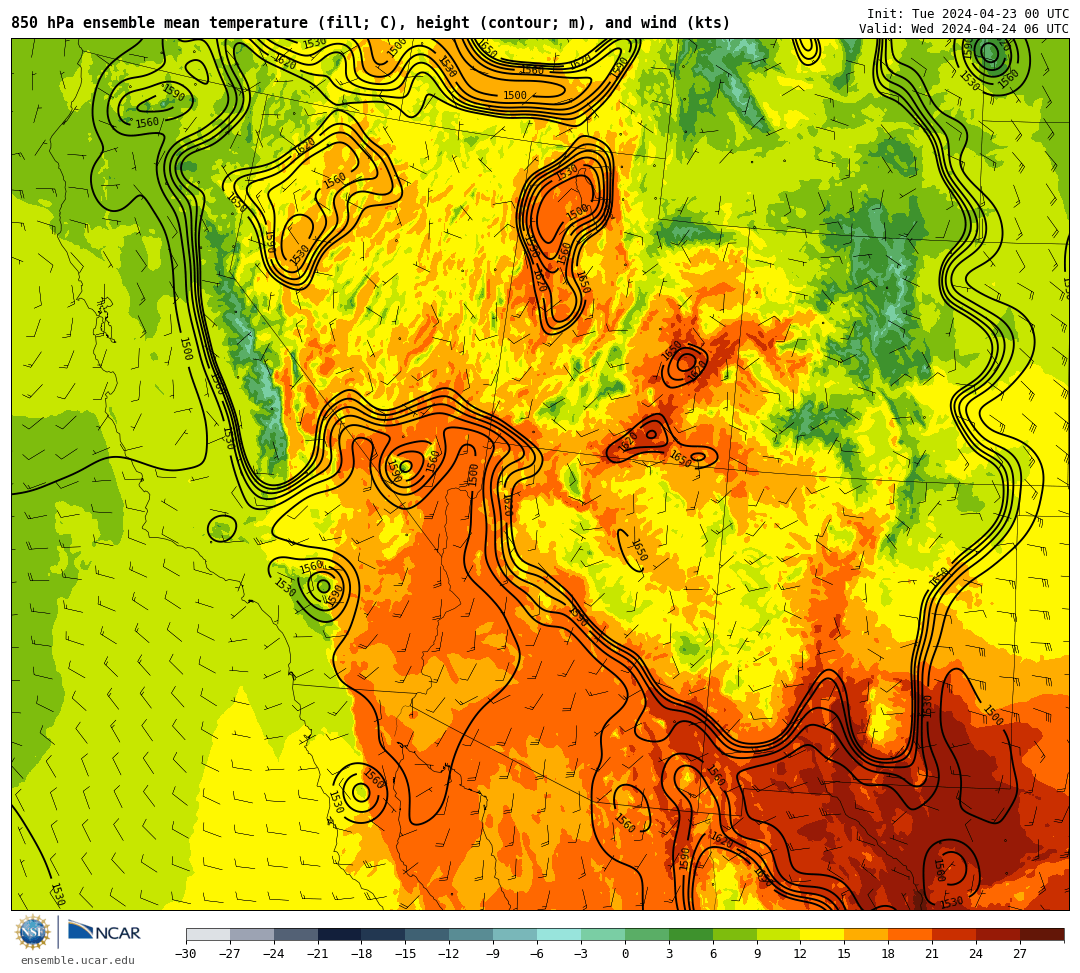1080x973 pixels.
Task: Click the colorbar tick label '0'
Action: [625, 954]
